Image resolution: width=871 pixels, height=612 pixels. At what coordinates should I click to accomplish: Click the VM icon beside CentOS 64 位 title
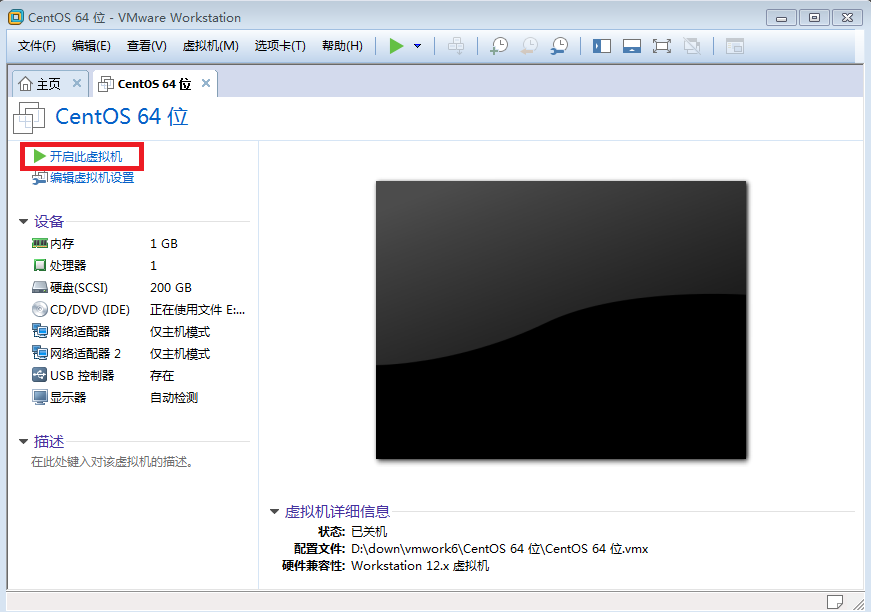[x=29, y=118]
